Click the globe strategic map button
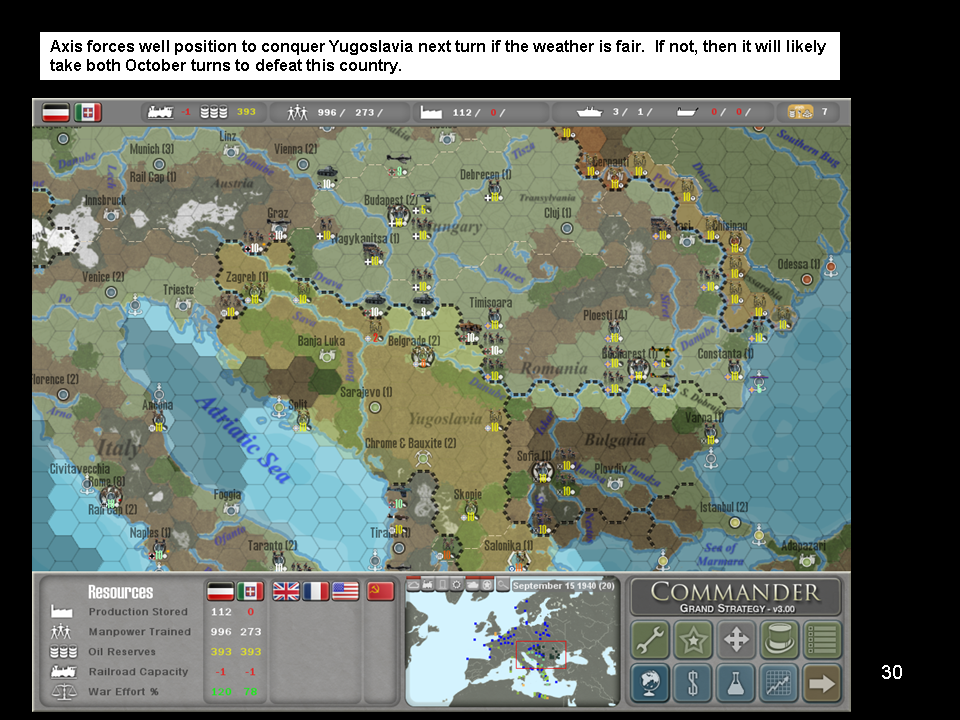This screenshot has width=960, height=720. (x=649, y=684)
